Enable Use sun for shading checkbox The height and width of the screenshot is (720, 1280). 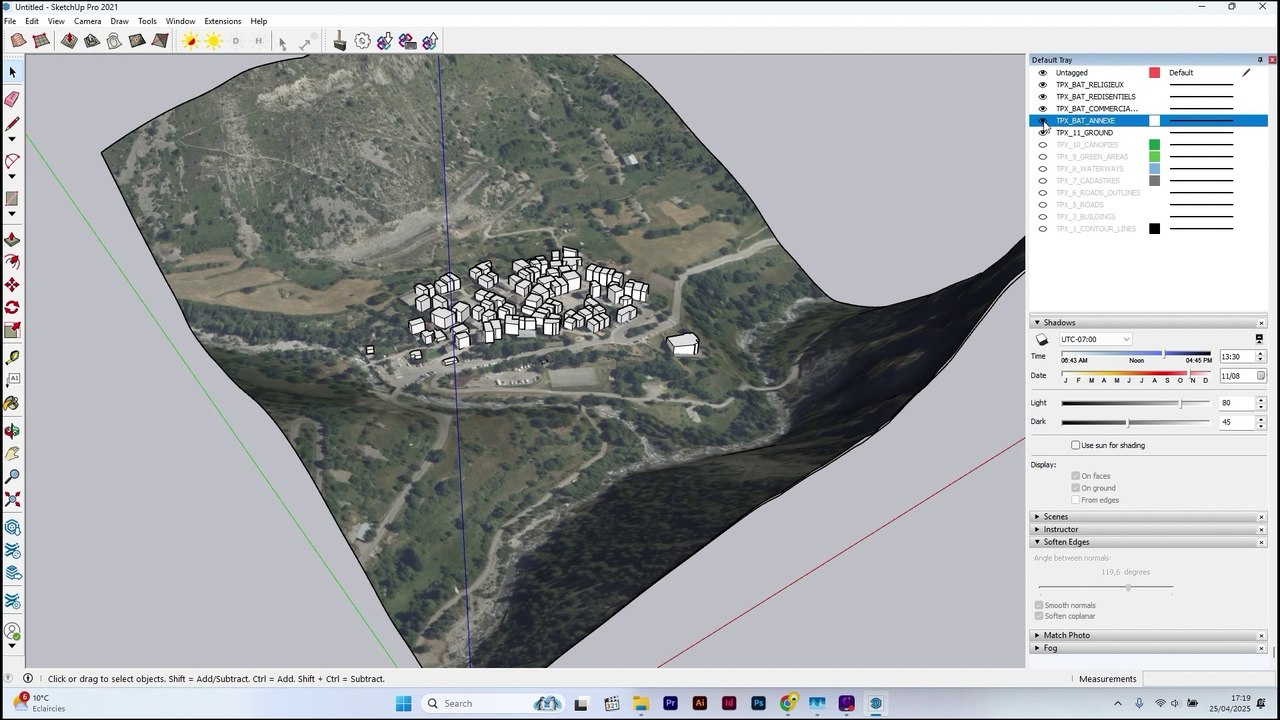click(1076, 445)
